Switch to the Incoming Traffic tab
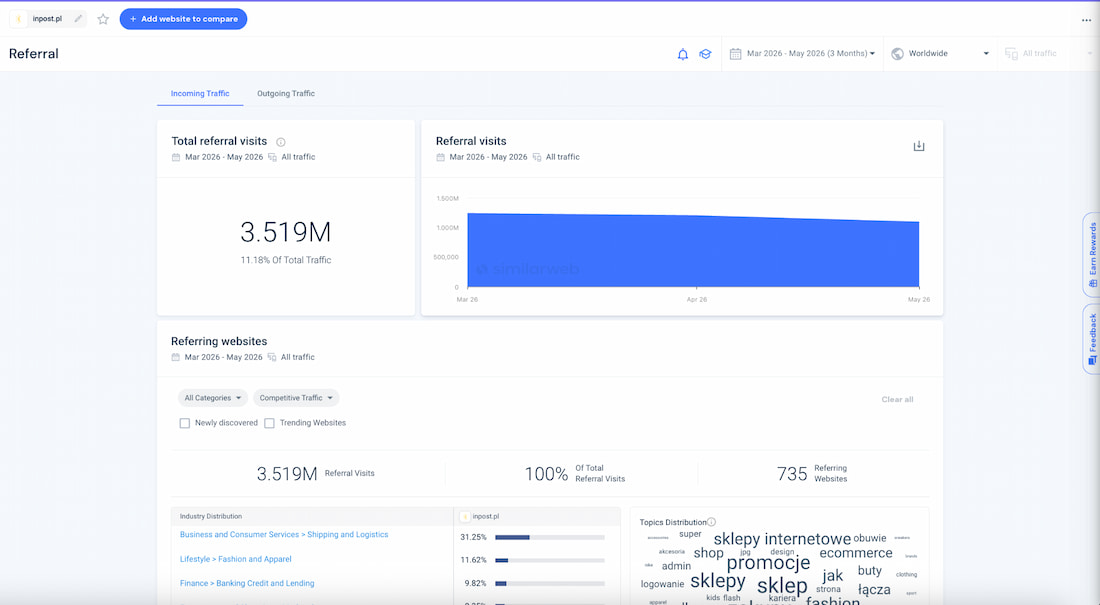 200,93
